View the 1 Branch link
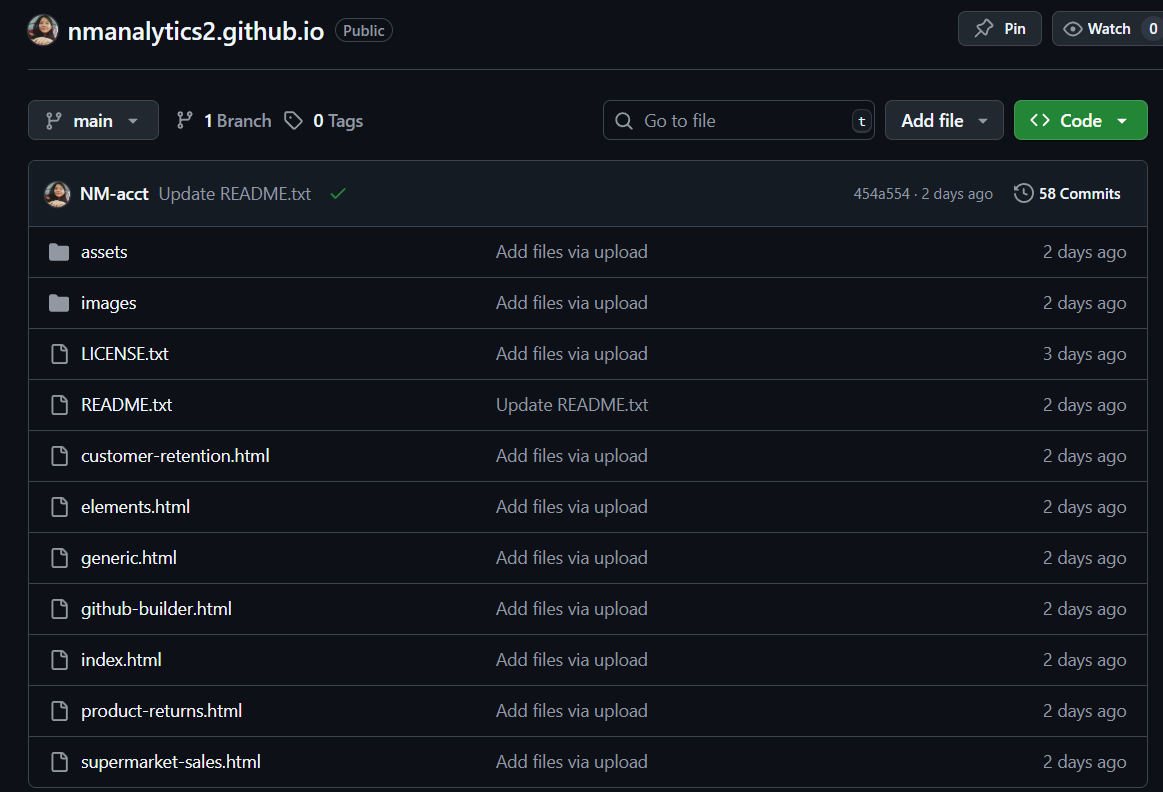The image size is (1163, 792). [224, 120]
